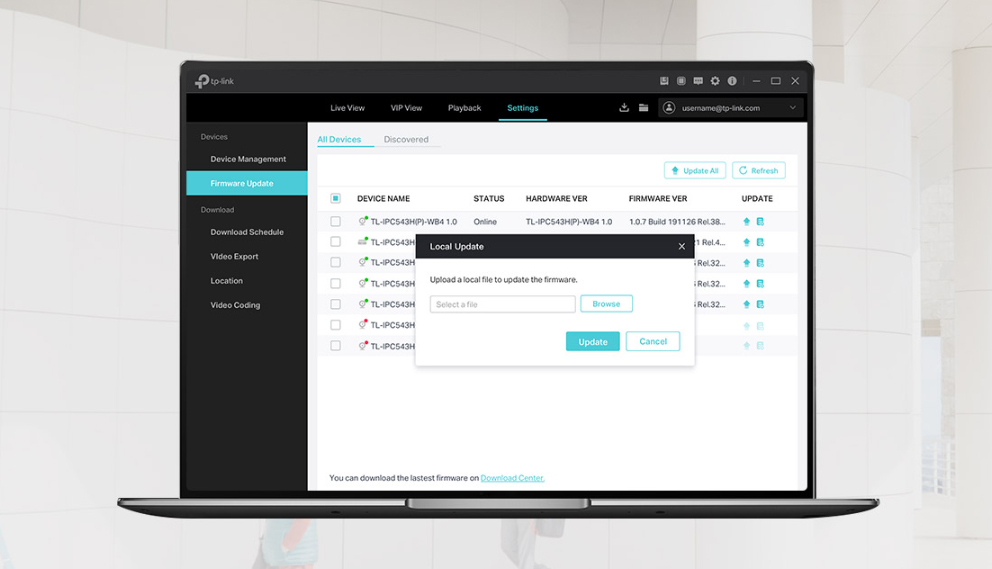Screen dimensions: 992x569
Task: Click online upgrade arrow for TL-IPC543H(P)-WB4 1.0 row
Action: click(747, 222)
